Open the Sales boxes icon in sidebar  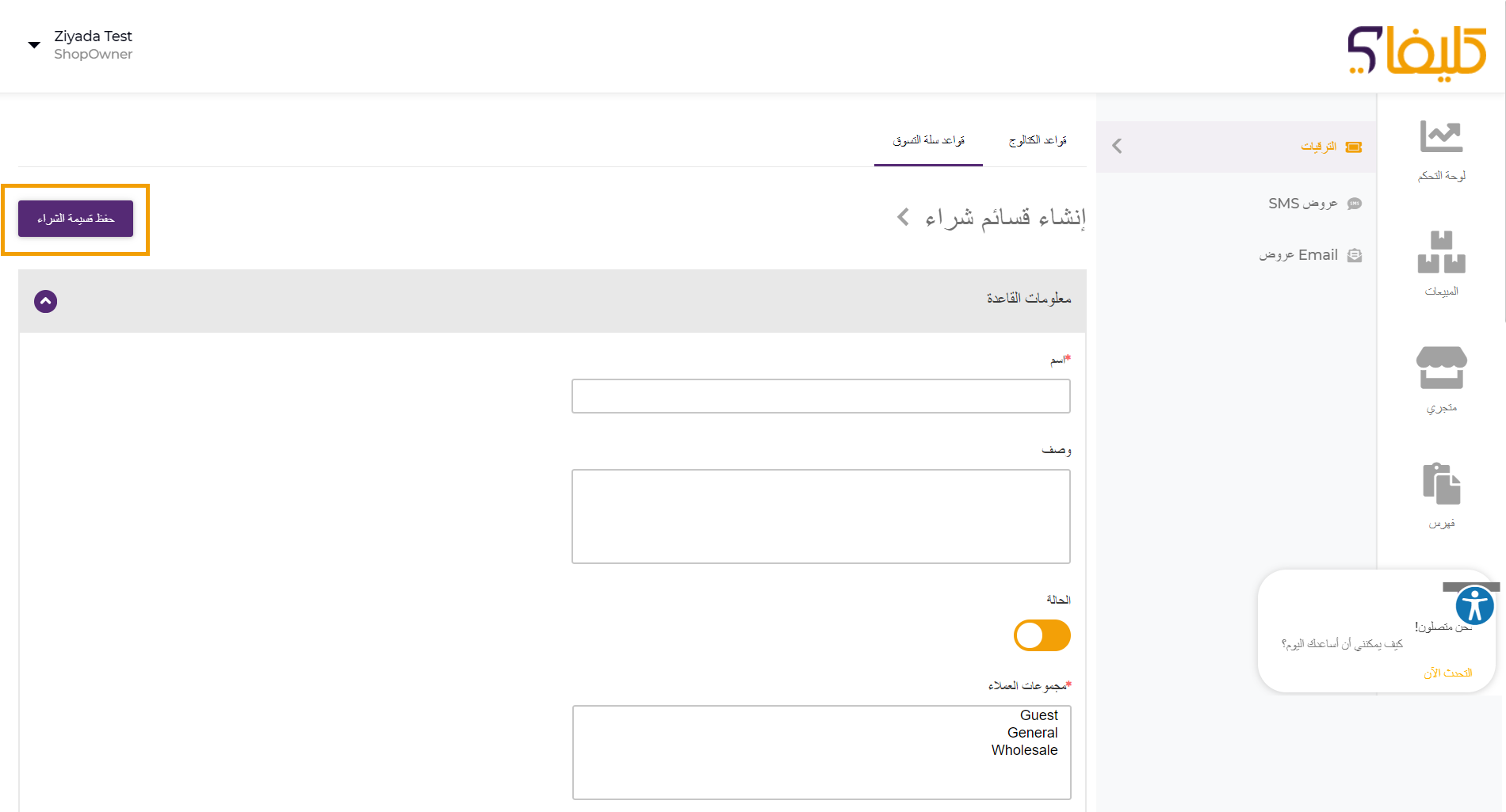(1441, 252)
